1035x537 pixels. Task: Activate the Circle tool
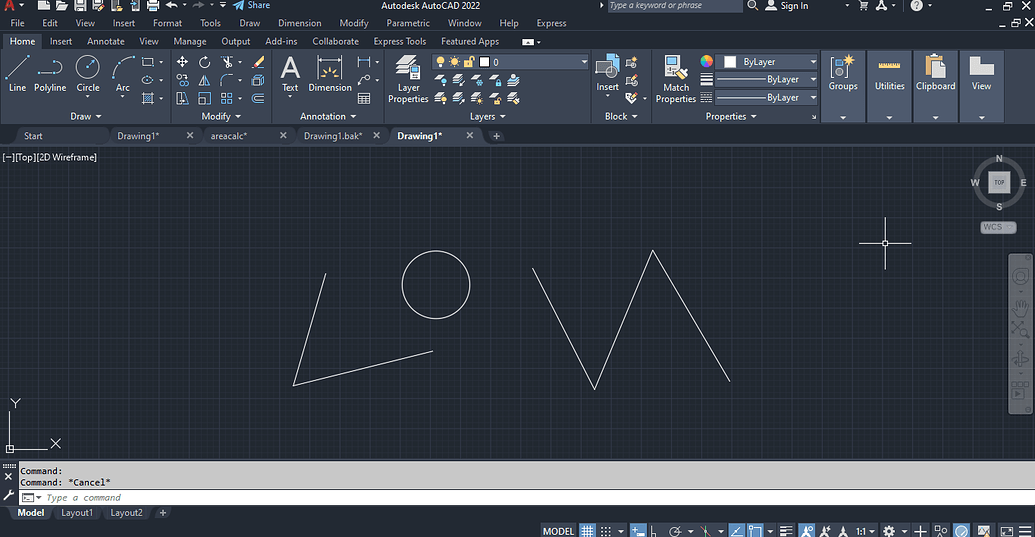[88, 73]
